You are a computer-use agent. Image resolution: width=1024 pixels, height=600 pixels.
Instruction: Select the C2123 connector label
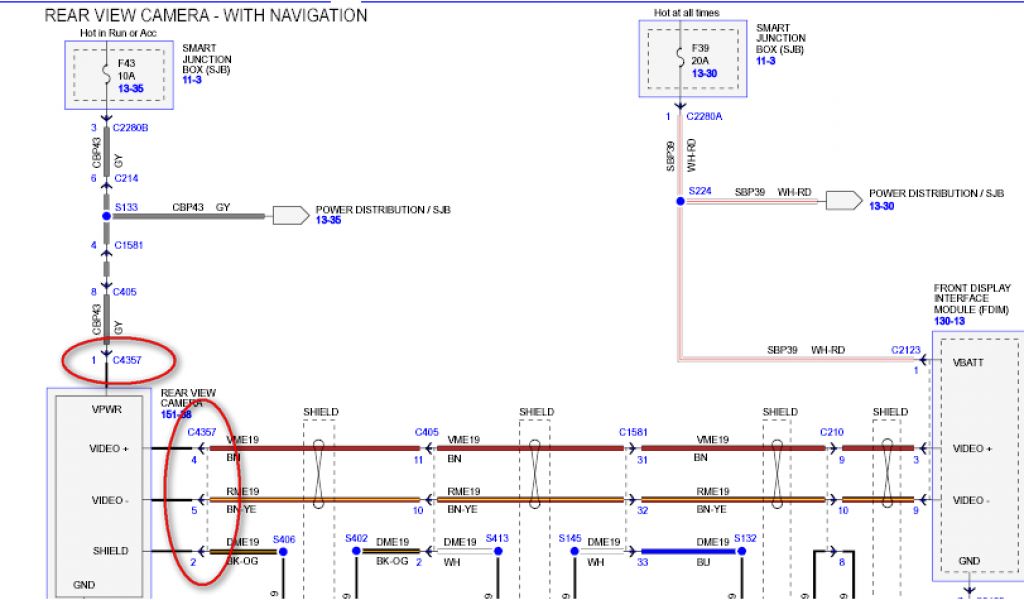click(x=907, y=350)
